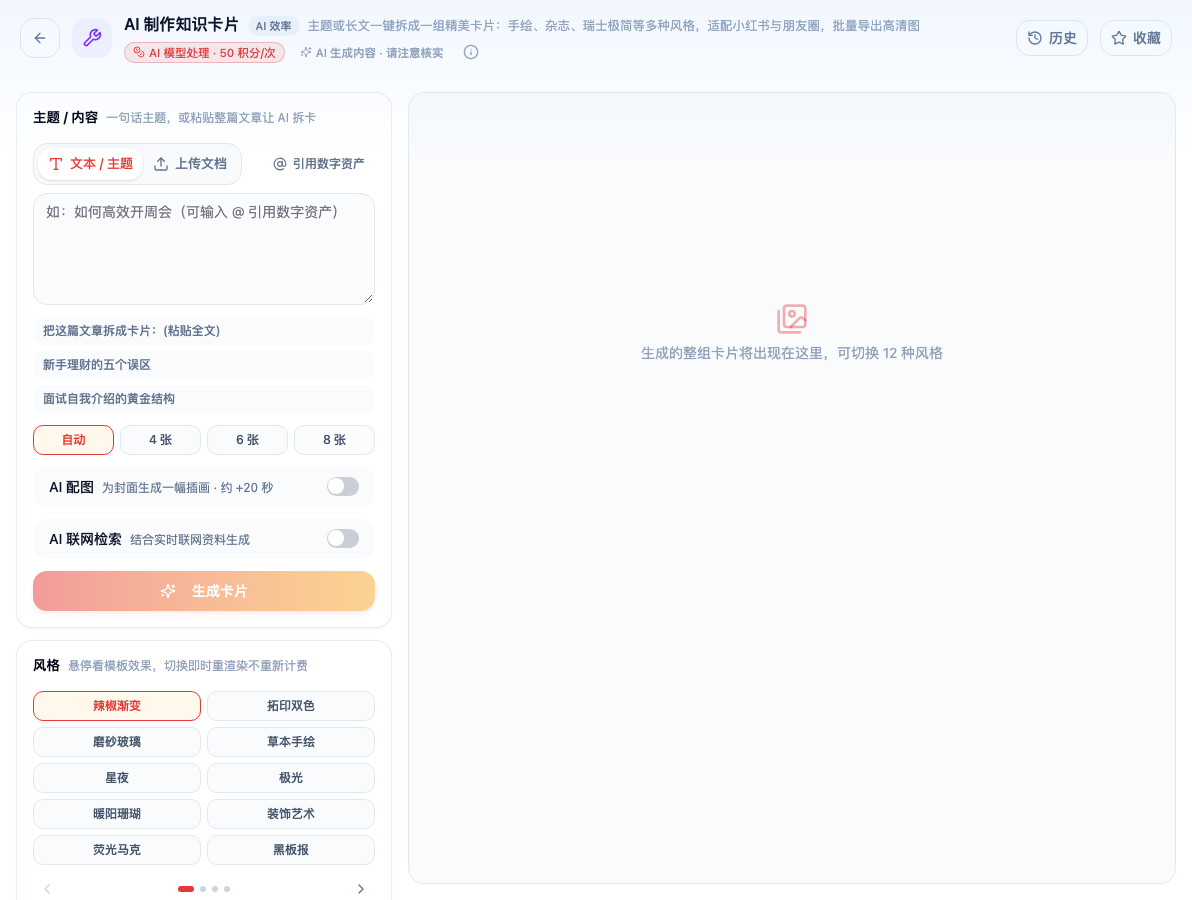Open the 历史 history panel
Image resolution: width=1192 pixels, height=900 pixels.
point(1051,38)
